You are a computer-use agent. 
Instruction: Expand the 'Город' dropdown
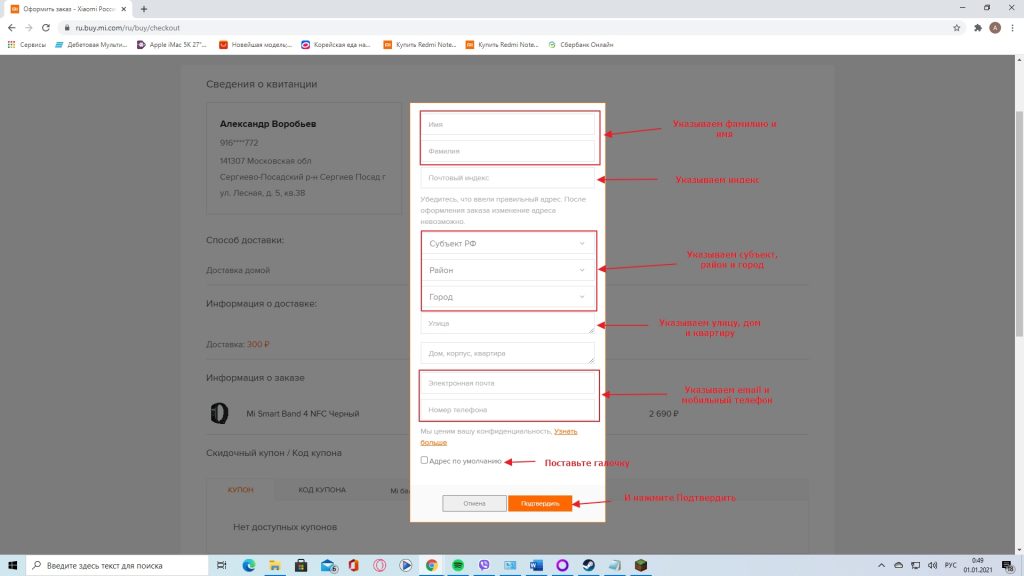click(x=508, y=297)
